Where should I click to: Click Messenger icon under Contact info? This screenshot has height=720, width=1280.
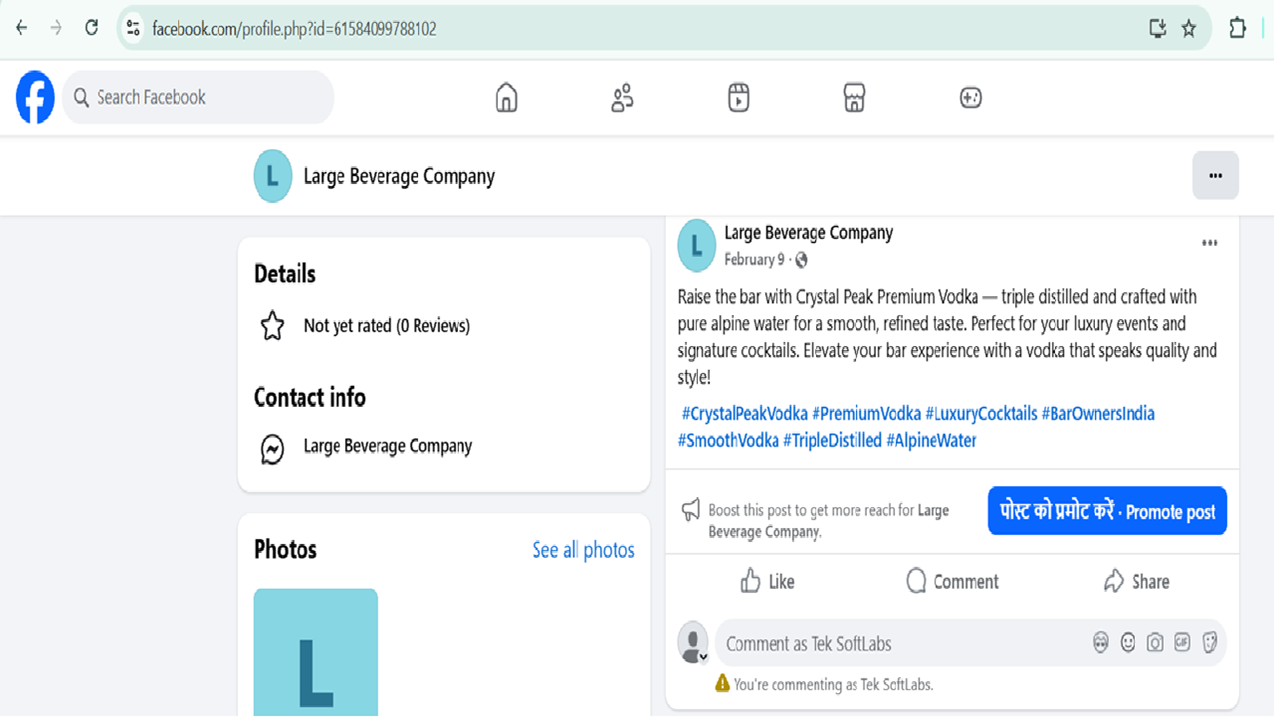[x=272, y=449]
